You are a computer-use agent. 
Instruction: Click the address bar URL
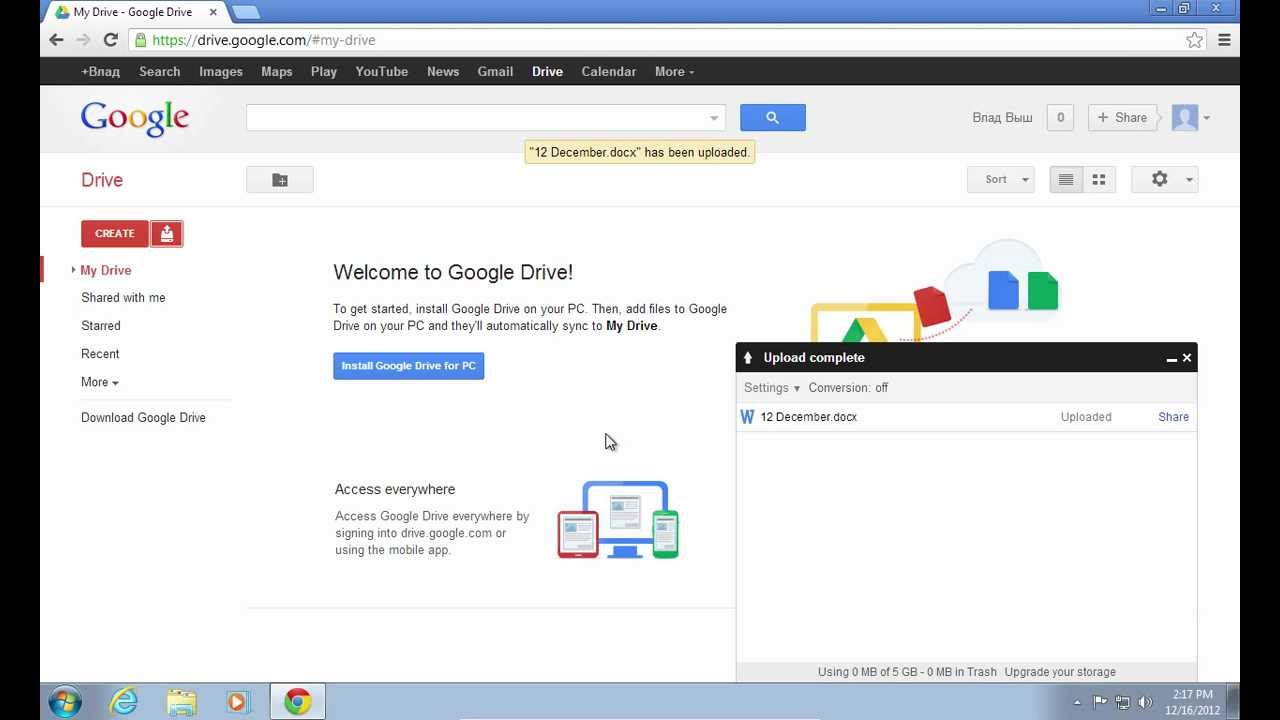pos(264,40)
